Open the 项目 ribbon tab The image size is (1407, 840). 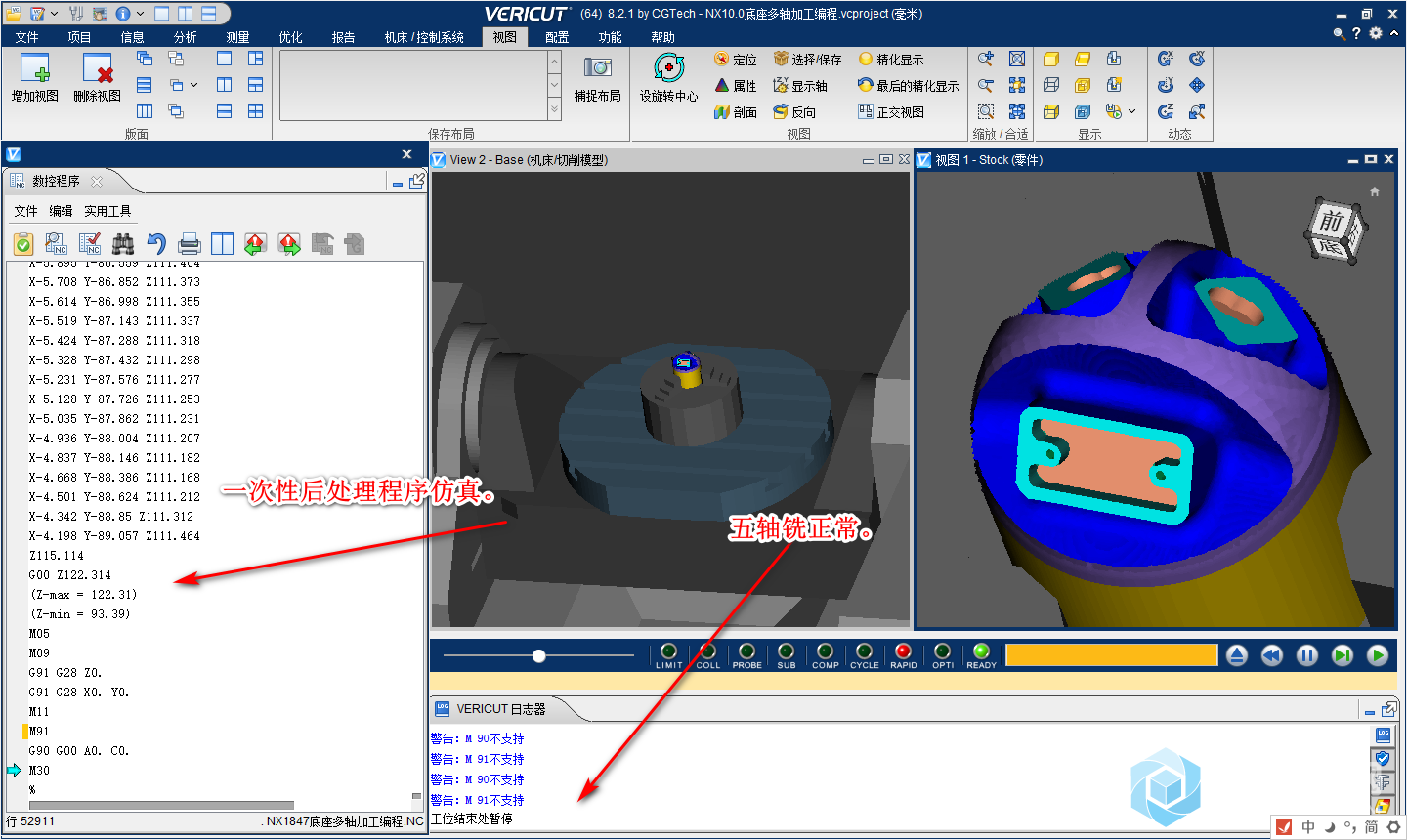coord(80,37)
